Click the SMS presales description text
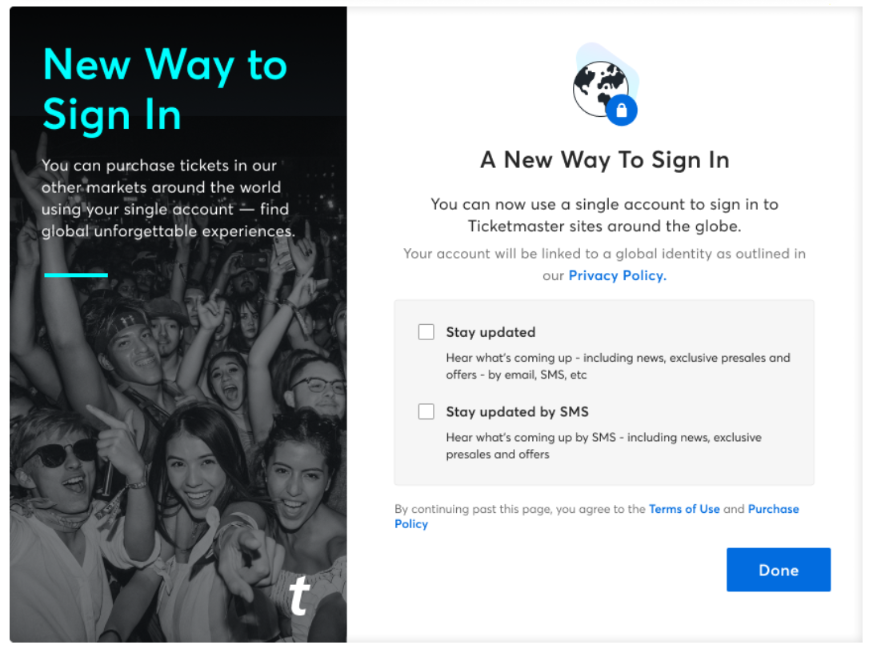871x651 pixels. (603, 445)
